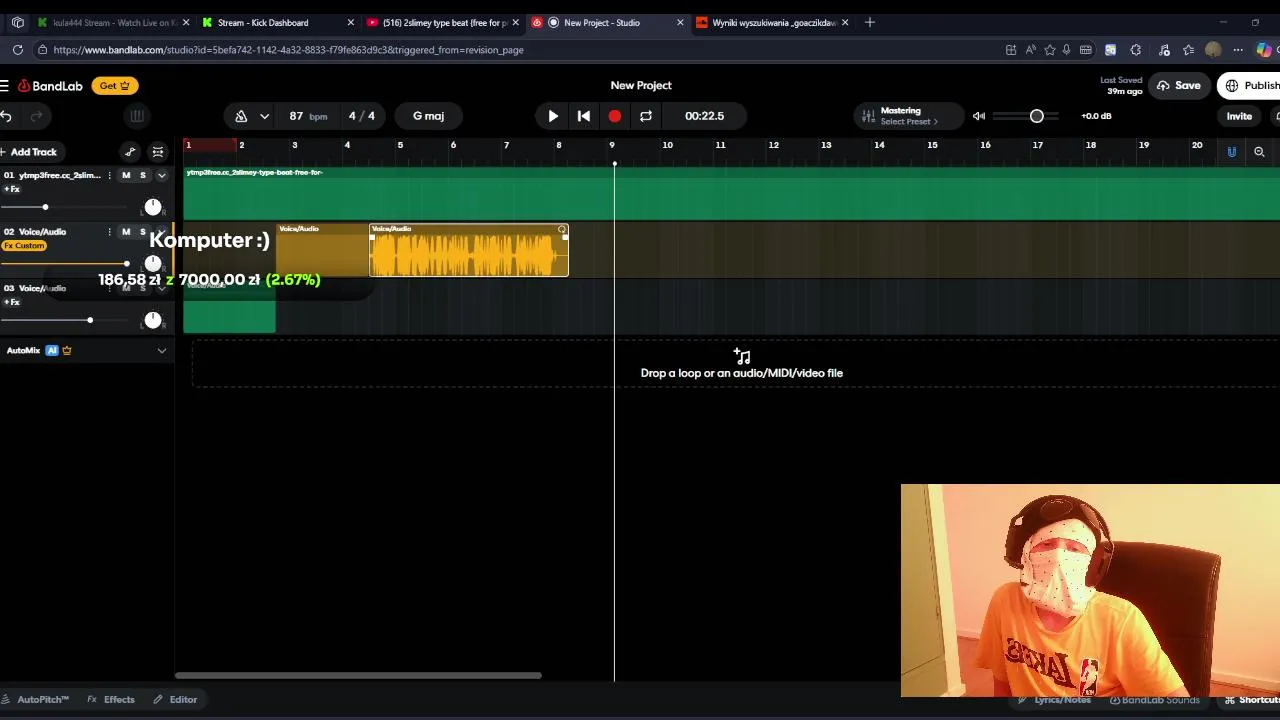The width and height of the screenshot is (1280, 720).
Task: Select the green track 03 audio region
Action: [x=229, y=307]
